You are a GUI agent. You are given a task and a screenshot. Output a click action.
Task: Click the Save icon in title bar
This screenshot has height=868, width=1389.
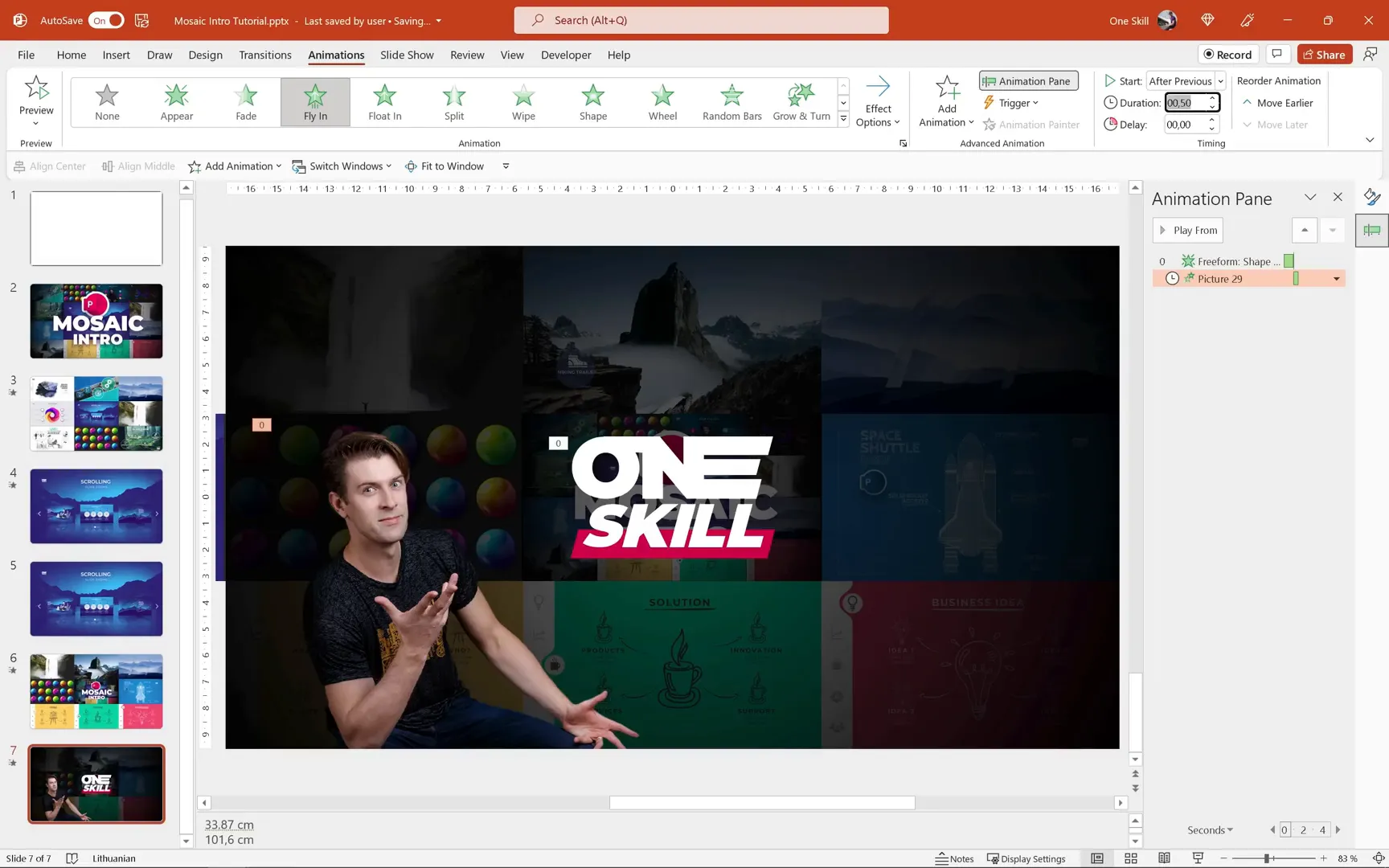pyautogui.click(x=141, y=20)
